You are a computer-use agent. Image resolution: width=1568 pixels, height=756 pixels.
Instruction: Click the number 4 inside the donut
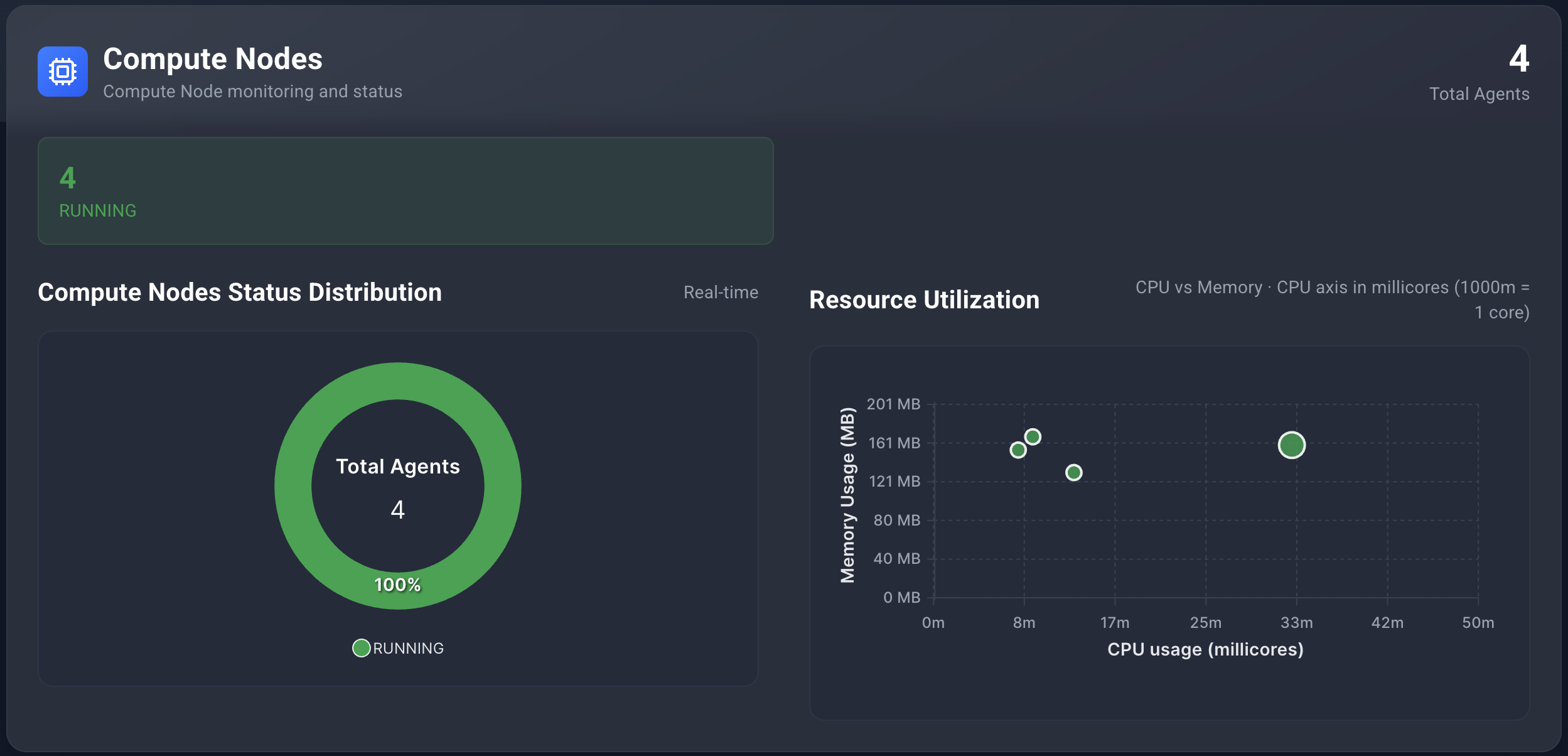398,509
